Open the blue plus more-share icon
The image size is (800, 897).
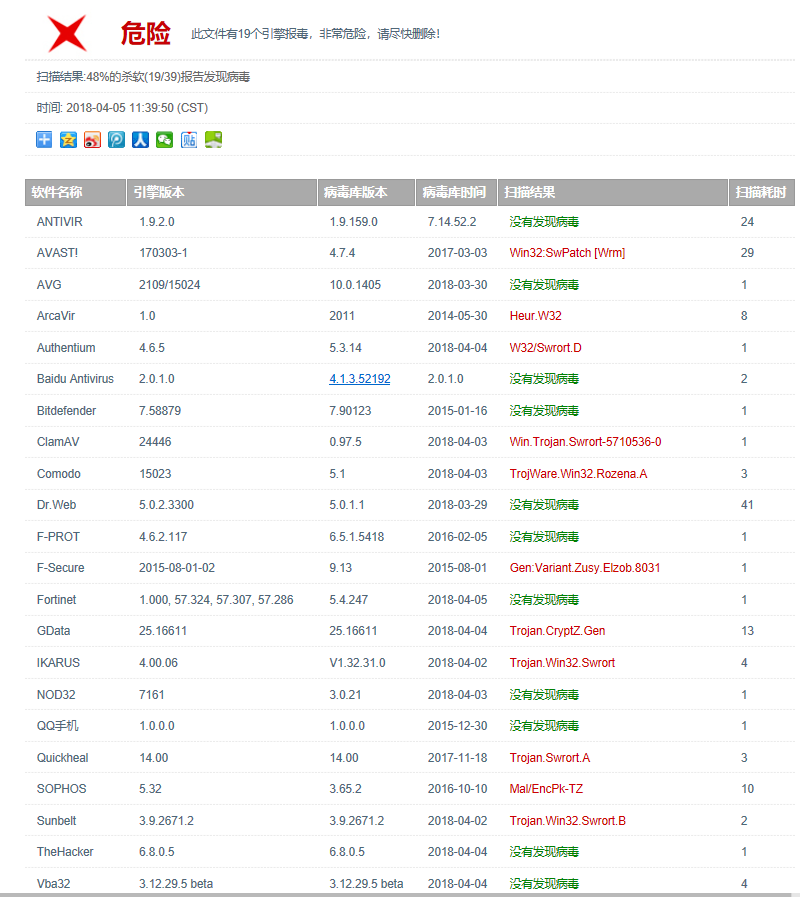[x=44, y=140]
